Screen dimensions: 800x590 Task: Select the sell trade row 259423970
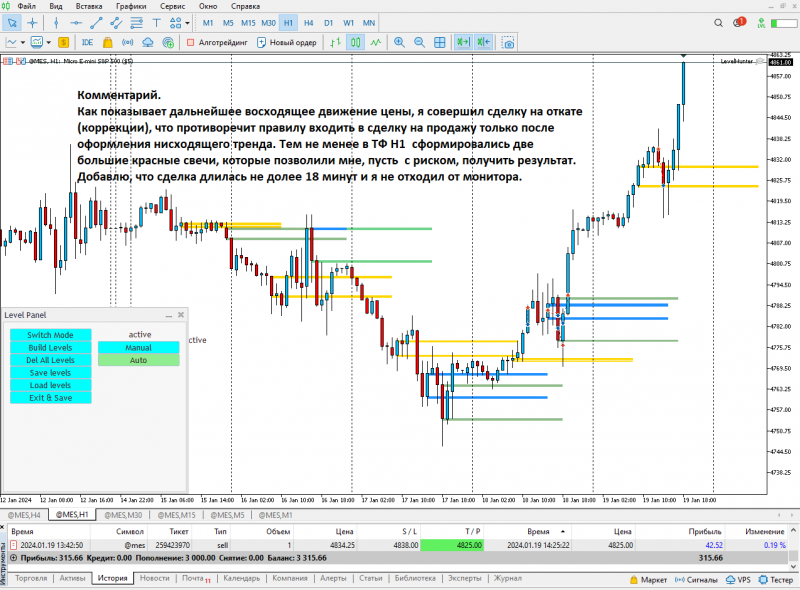398,545
